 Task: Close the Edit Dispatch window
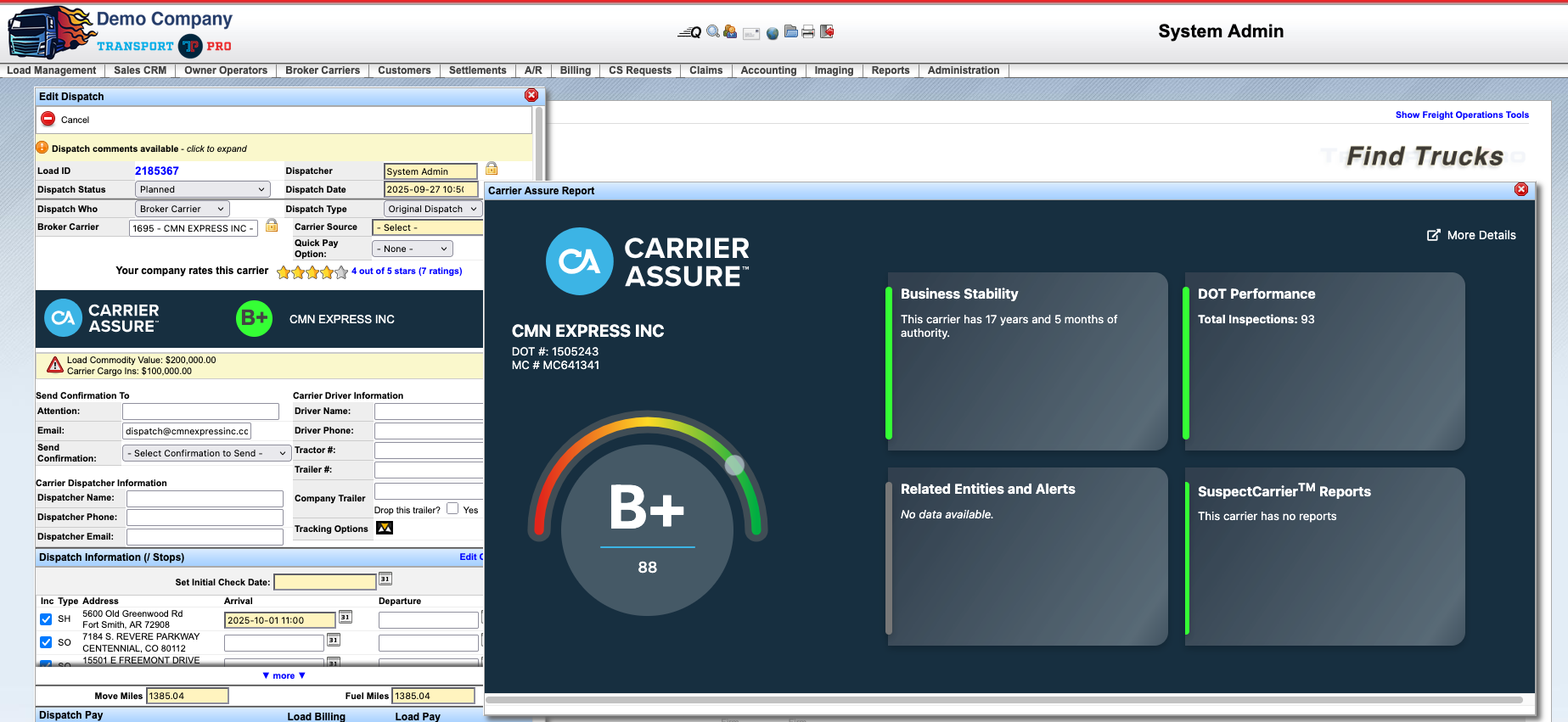click(x=531, y=95)
